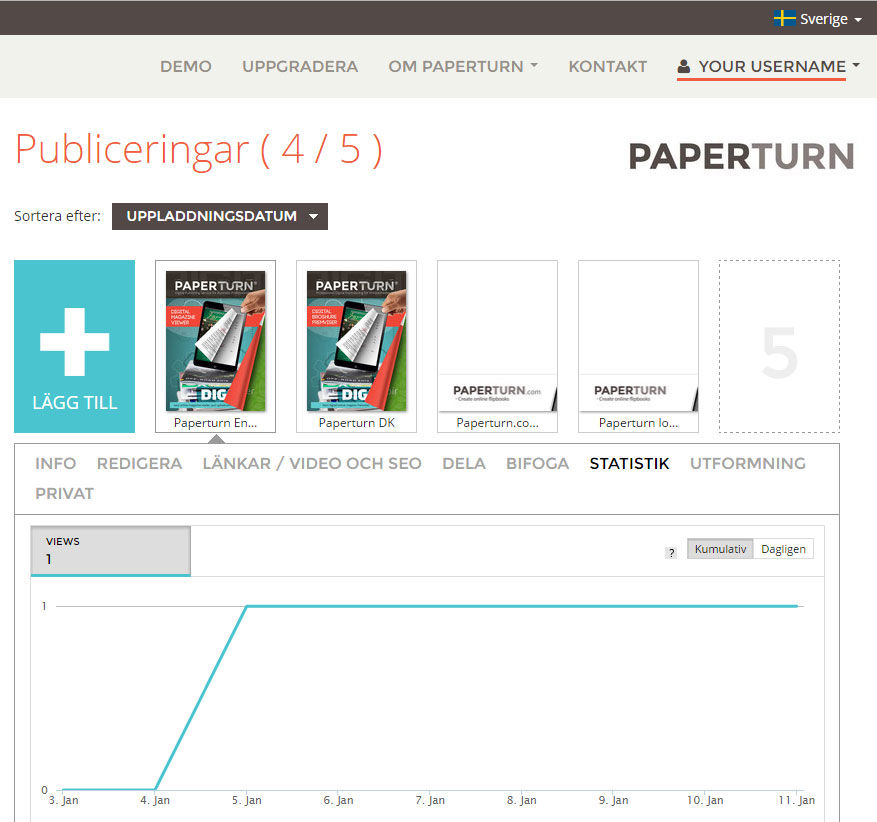
Task: Switch chart to Kumulativ mode
Action: [x=720, y=549]
